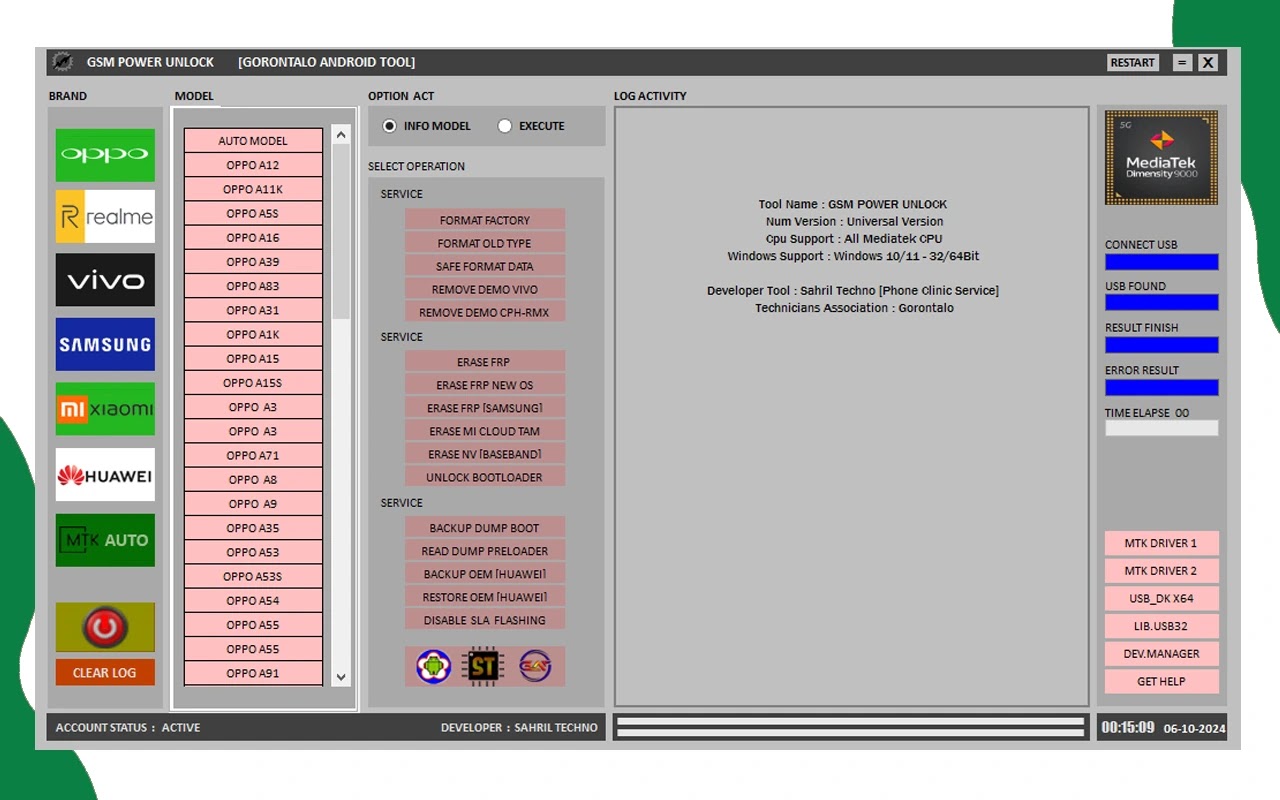The height and width of the screenshot is (800, 1280).
Task: Click the RESTART button
Action: click(1133, 62)
